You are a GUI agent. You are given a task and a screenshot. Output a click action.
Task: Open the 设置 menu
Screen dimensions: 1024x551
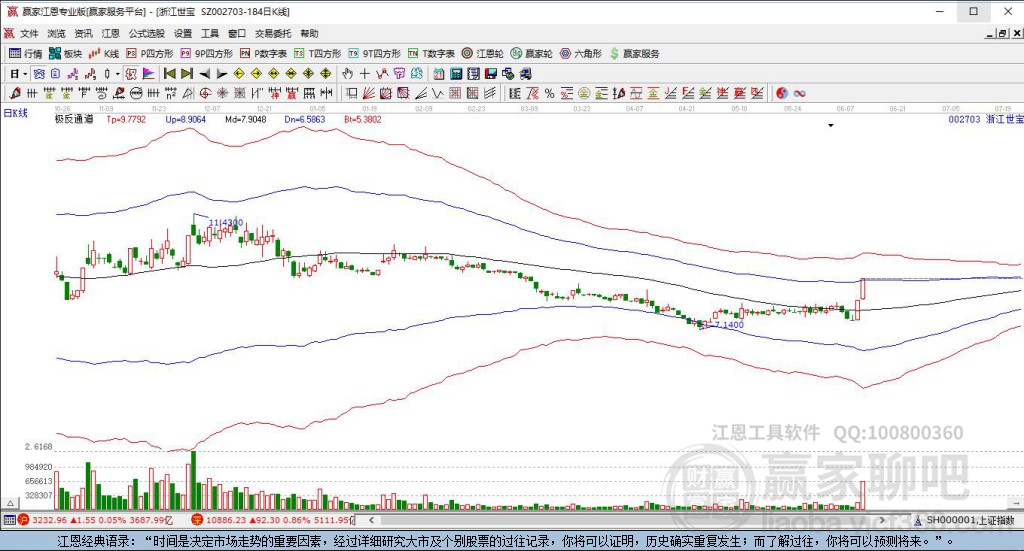coord(183,33)
